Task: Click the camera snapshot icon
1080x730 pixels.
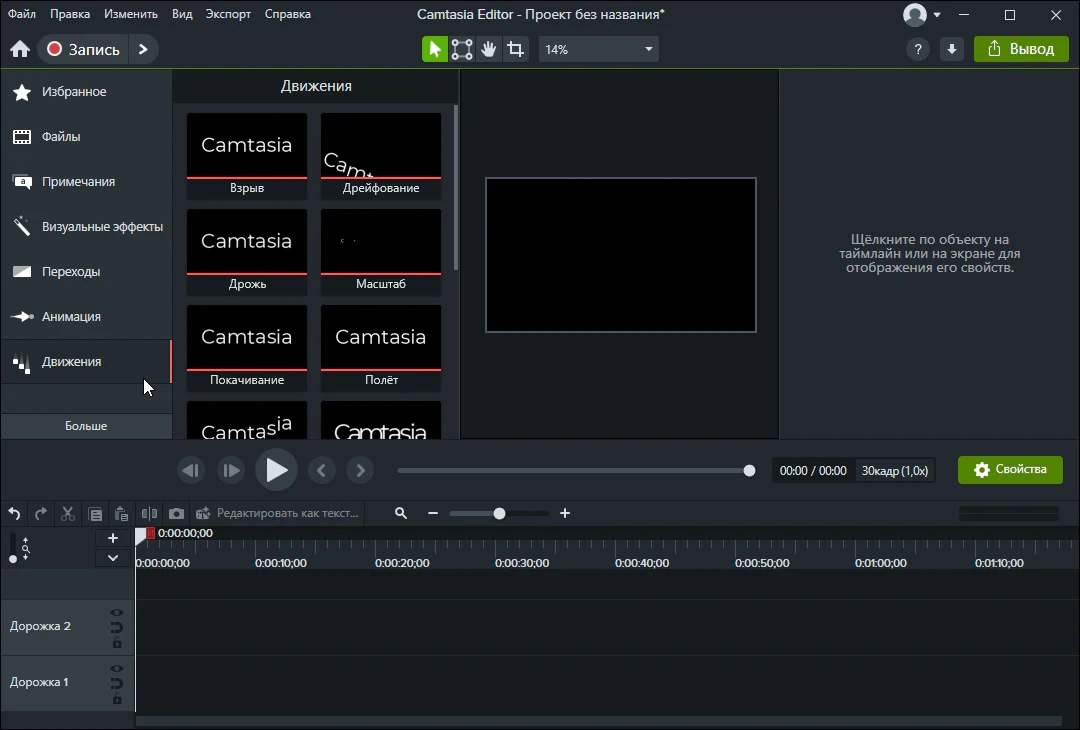Action: pyautogui.click(x=176, y=513)
